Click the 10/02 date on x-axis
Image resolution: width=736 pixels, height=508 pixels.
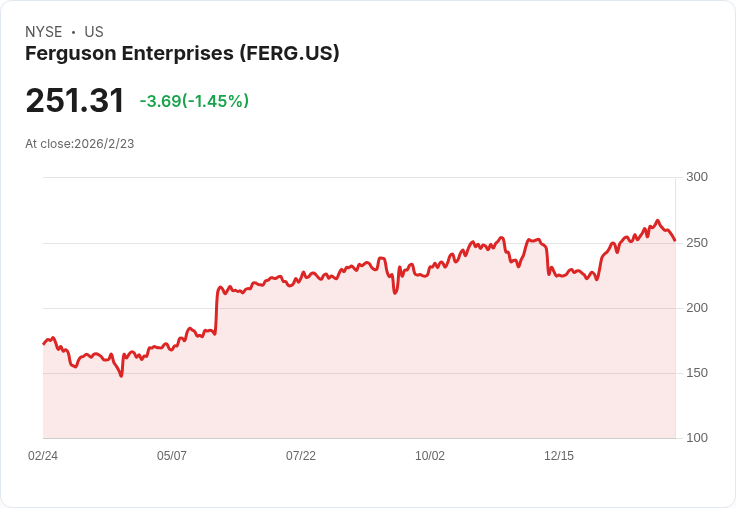point(430,456)
